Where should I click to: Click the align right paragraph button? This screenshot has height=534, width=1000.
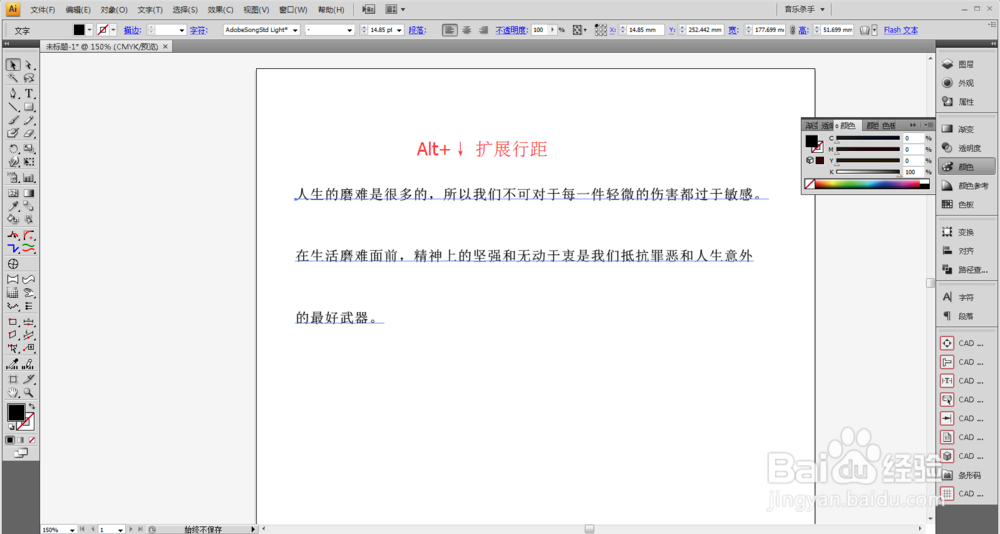(x=483, y=30)
